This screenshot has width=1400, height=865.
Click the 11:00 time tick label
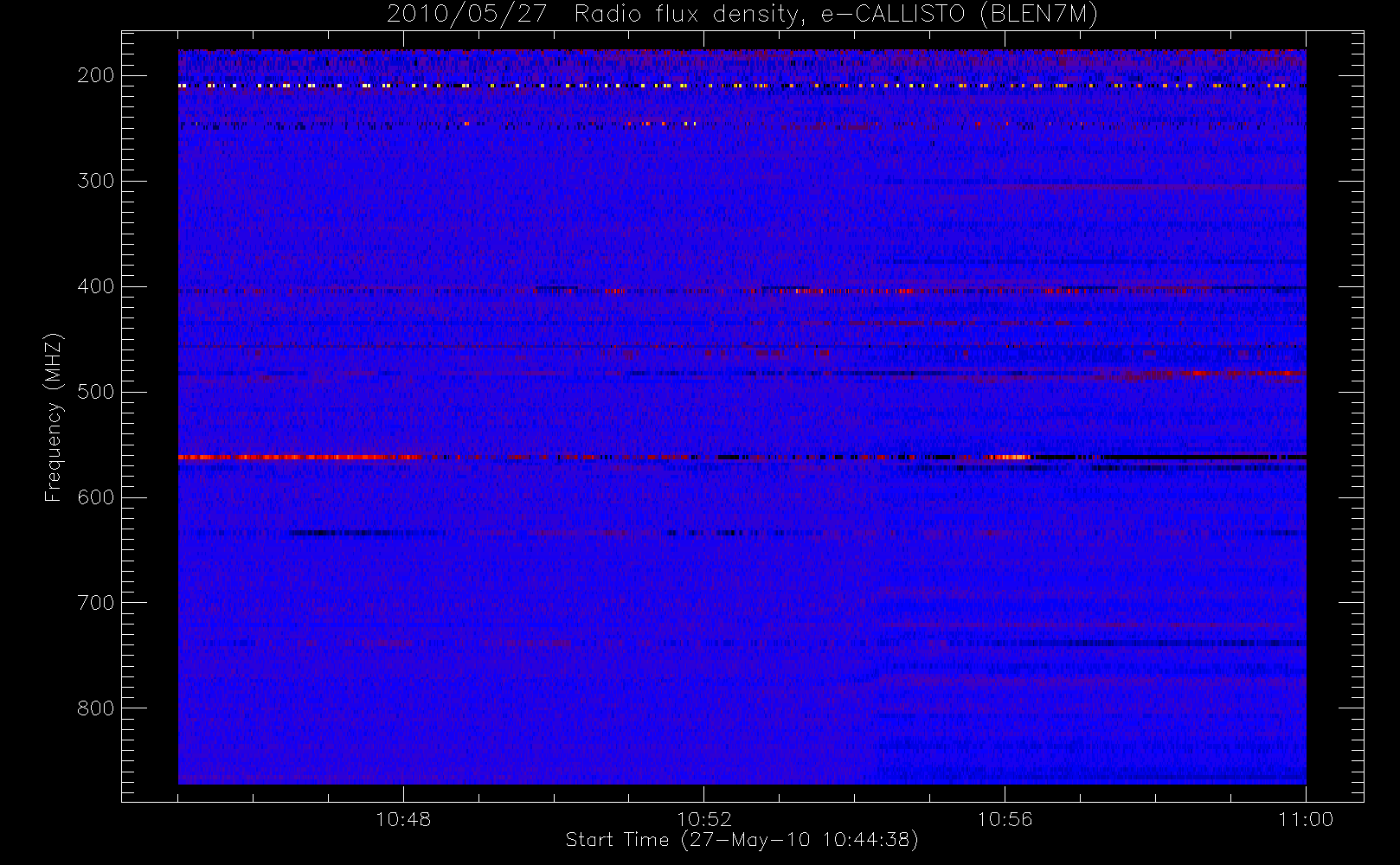[x=1306, y=819]
